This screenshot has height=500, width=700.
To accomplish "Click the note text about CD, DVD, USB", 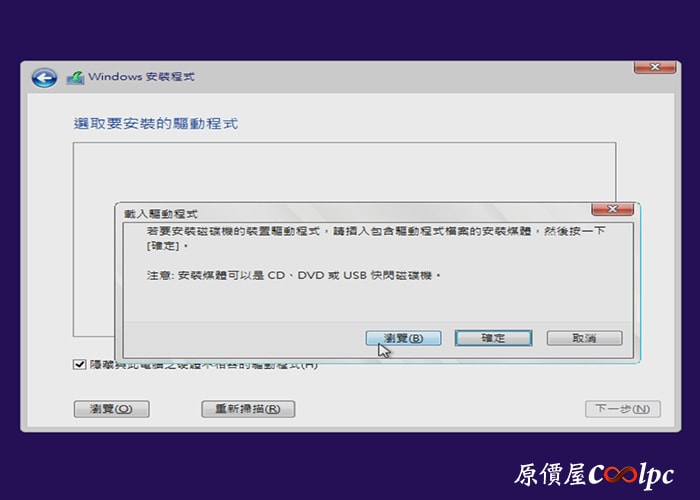I will point(294,275).
